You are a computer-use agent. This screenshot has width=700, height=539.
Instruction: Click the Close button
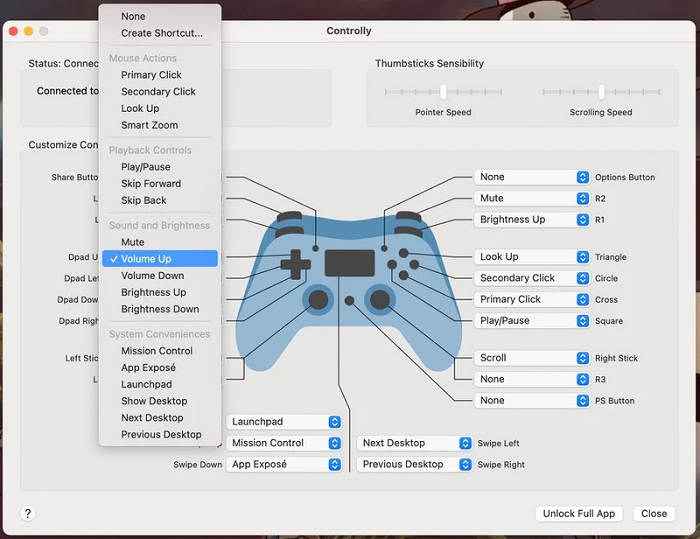pos(654,514)
